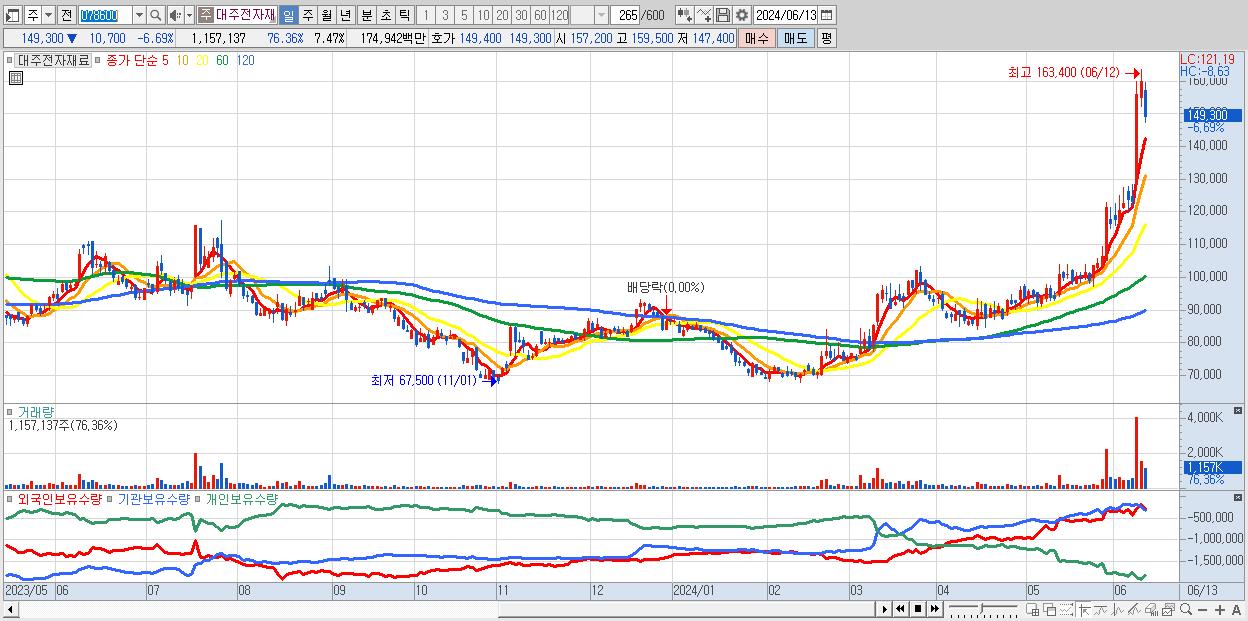Image resolution: width=1248 pixels, height=621 pixels.
Task: Click the fast-forward button in chart controls
Action: click(934, 609)
